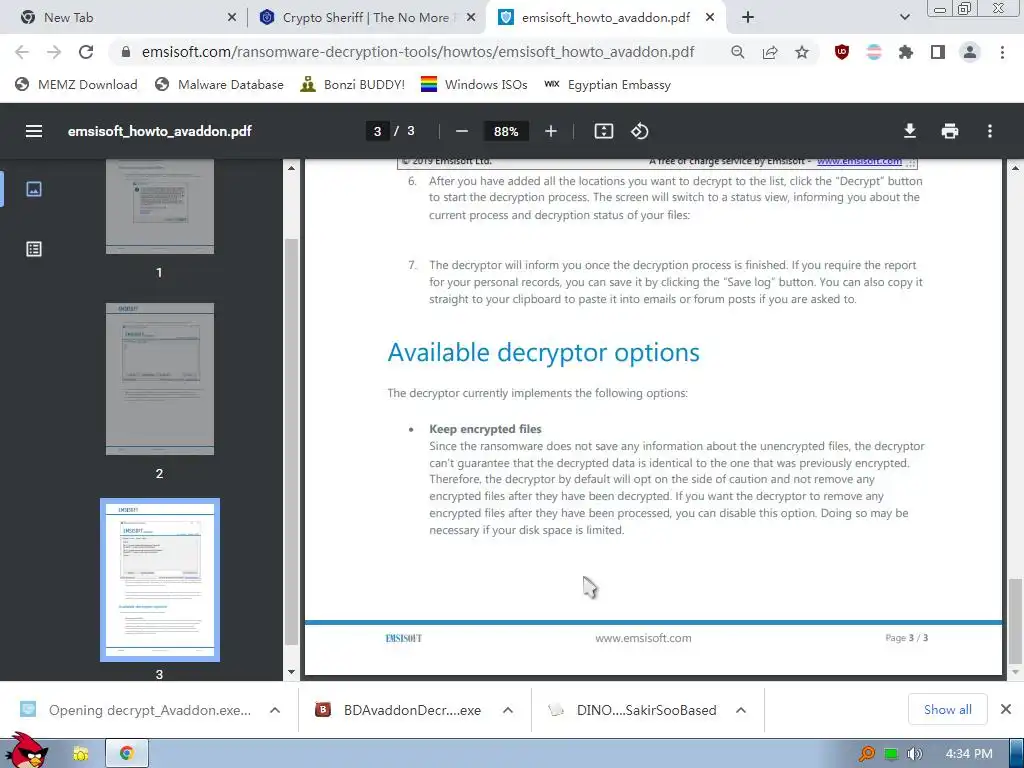Open the Chrome profile avatar
The image size is (1024, 768).
[x=970, y=52]
